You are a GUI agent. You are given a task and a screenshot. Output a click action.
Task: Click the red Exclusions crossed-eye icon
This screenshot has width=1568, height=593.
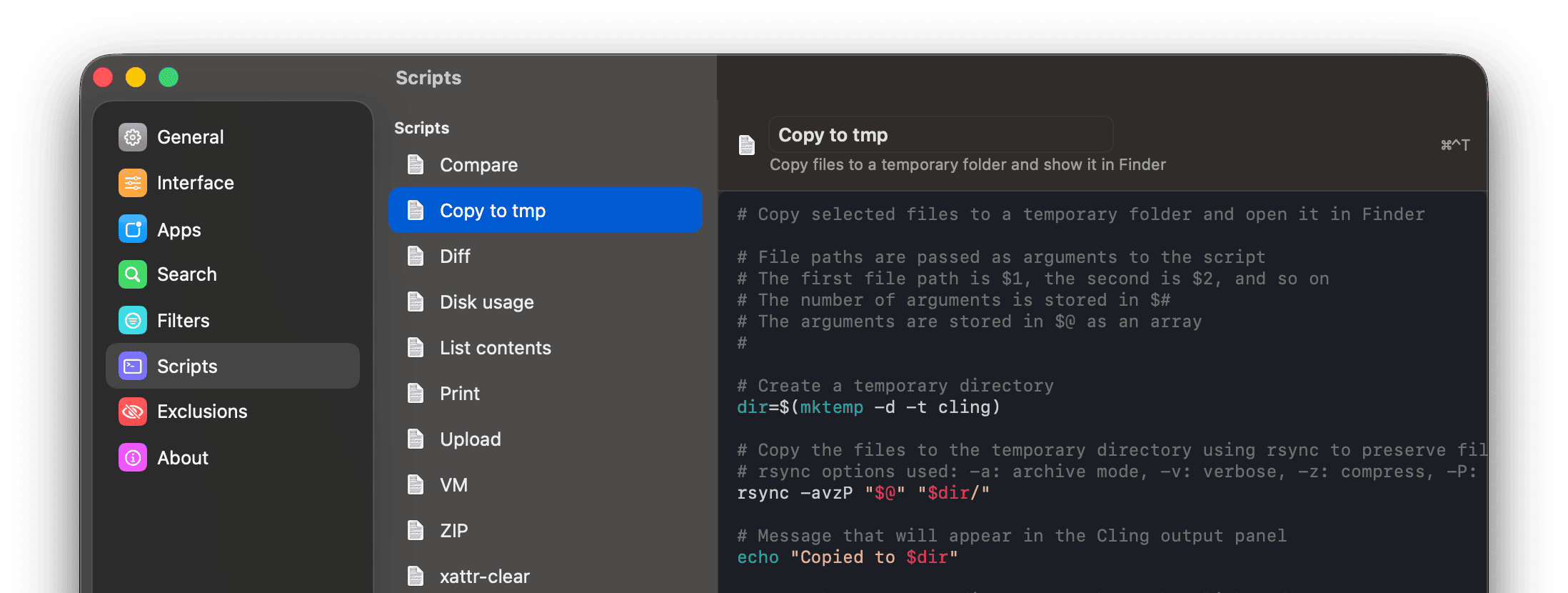click(x=133, y=412)
